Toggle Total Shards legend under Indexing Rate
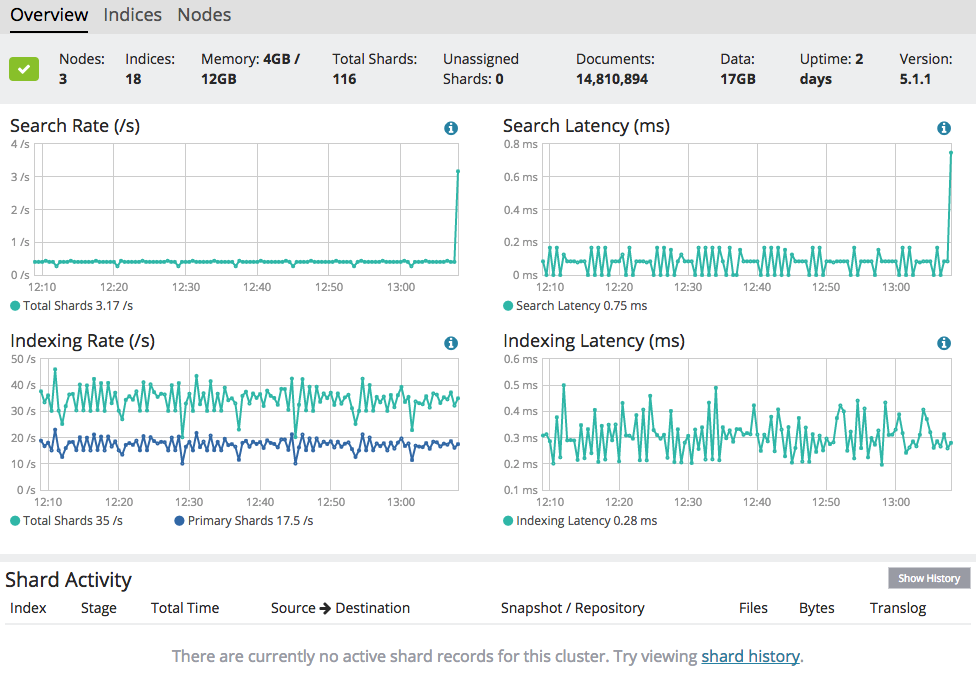Screen dimensions: 976x685 [66, 521]
